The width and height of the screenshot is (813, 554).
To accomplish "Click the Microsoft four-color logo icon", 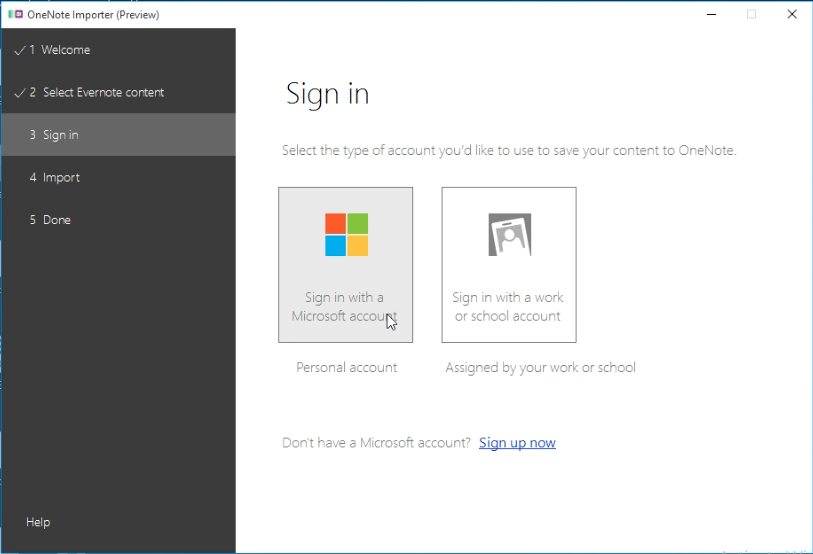I will (346, 234).
